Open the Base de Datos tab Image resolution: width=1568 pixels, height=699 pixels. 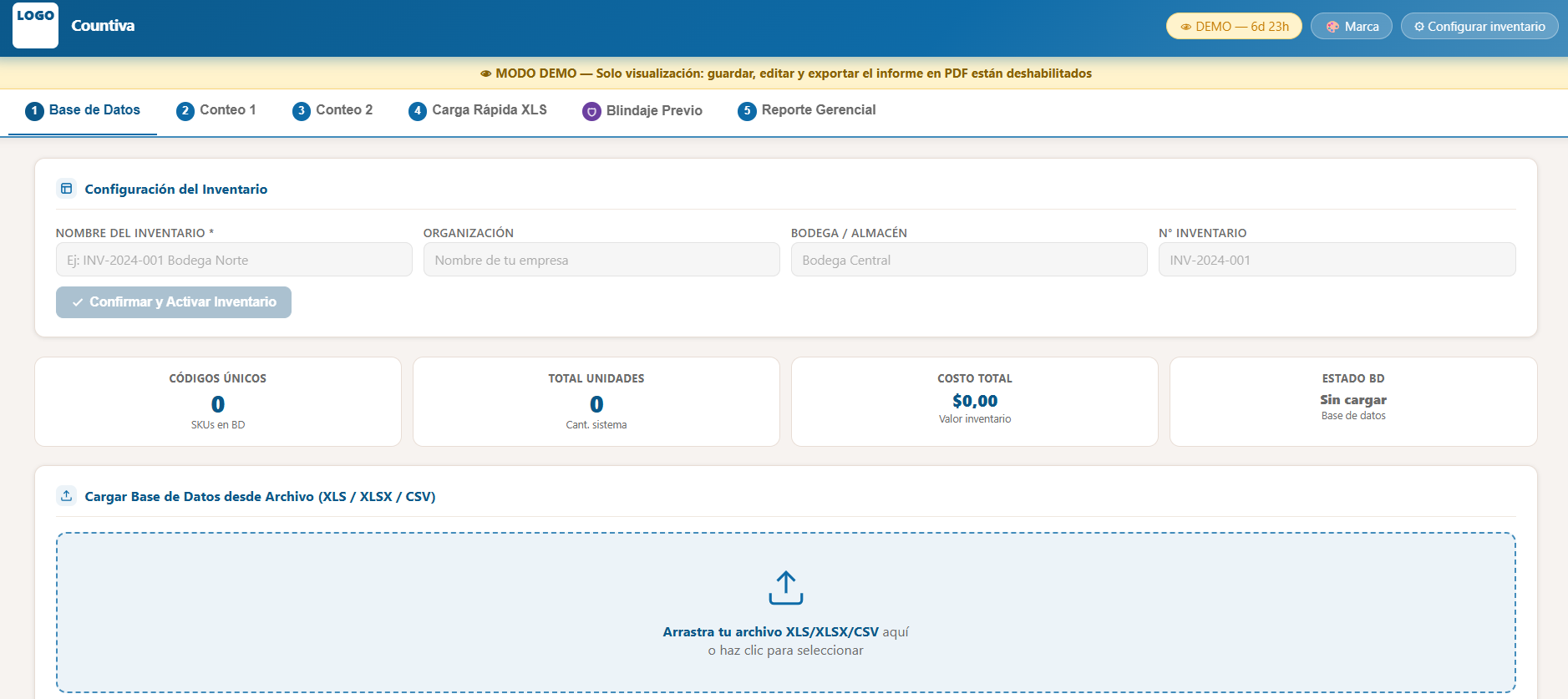click(x=83, y=110)
